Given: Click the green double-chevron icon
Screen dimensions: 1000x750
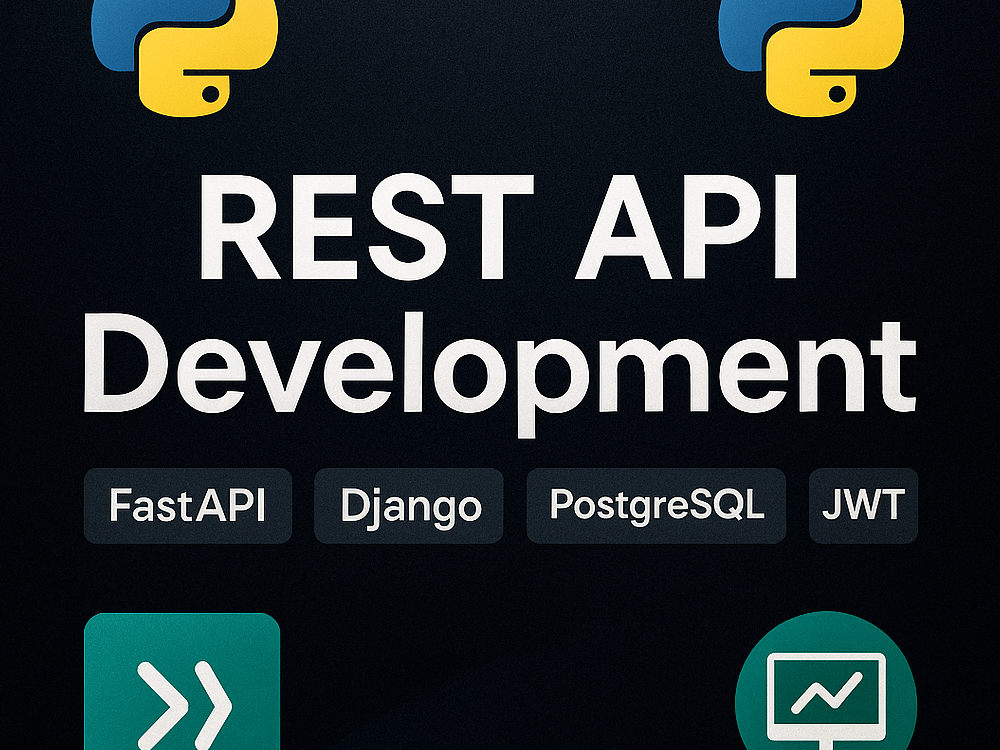Looking at the screenshot, I should (x=182, y=681).
